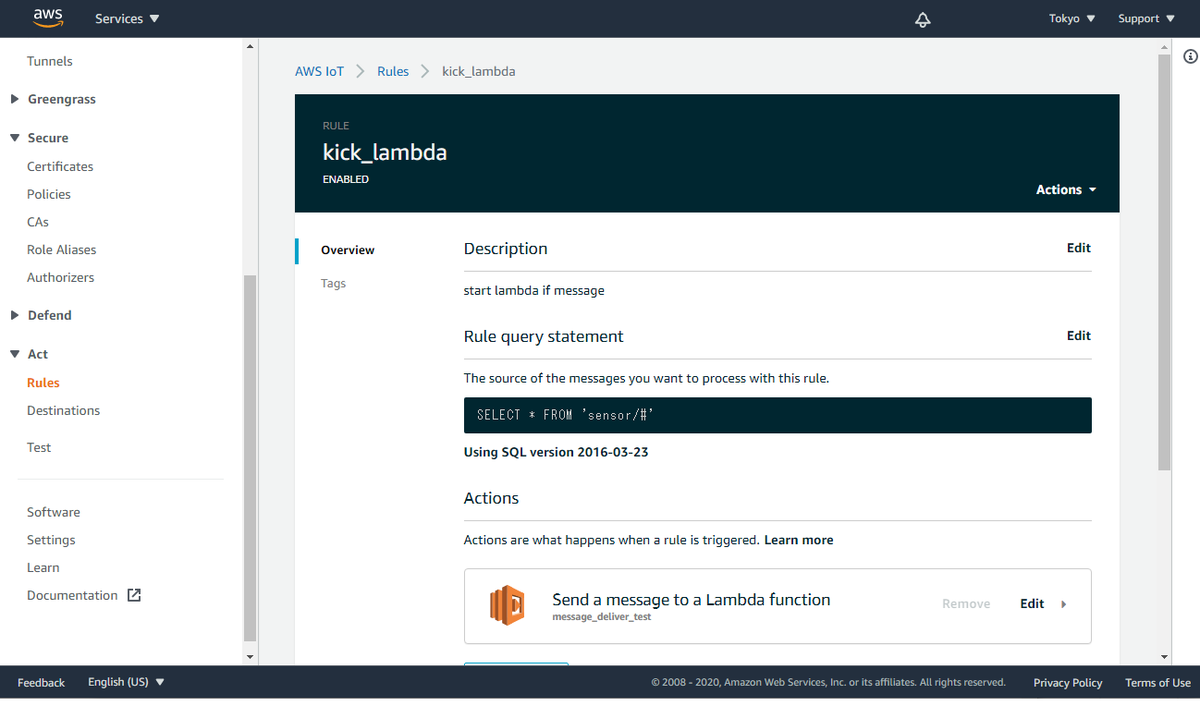Open the Services dropdown menu
The width and height of the screenshot is (1200, 706).
127,19
